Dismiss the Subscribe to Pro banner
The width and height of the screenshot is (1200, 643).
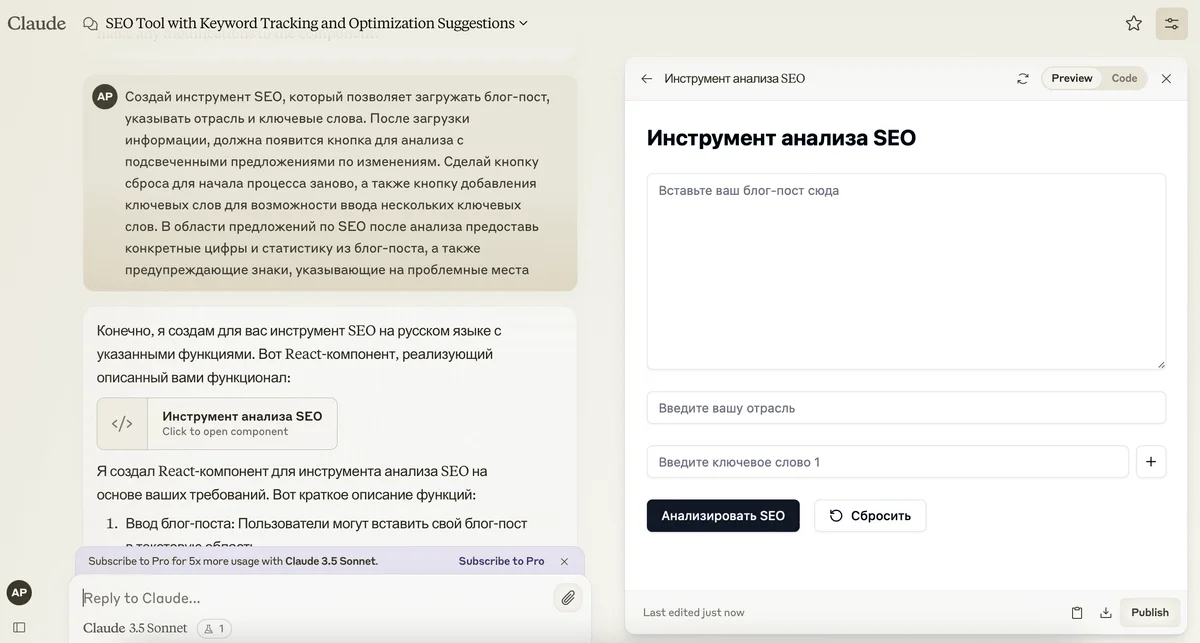click(x=564, y=561)
